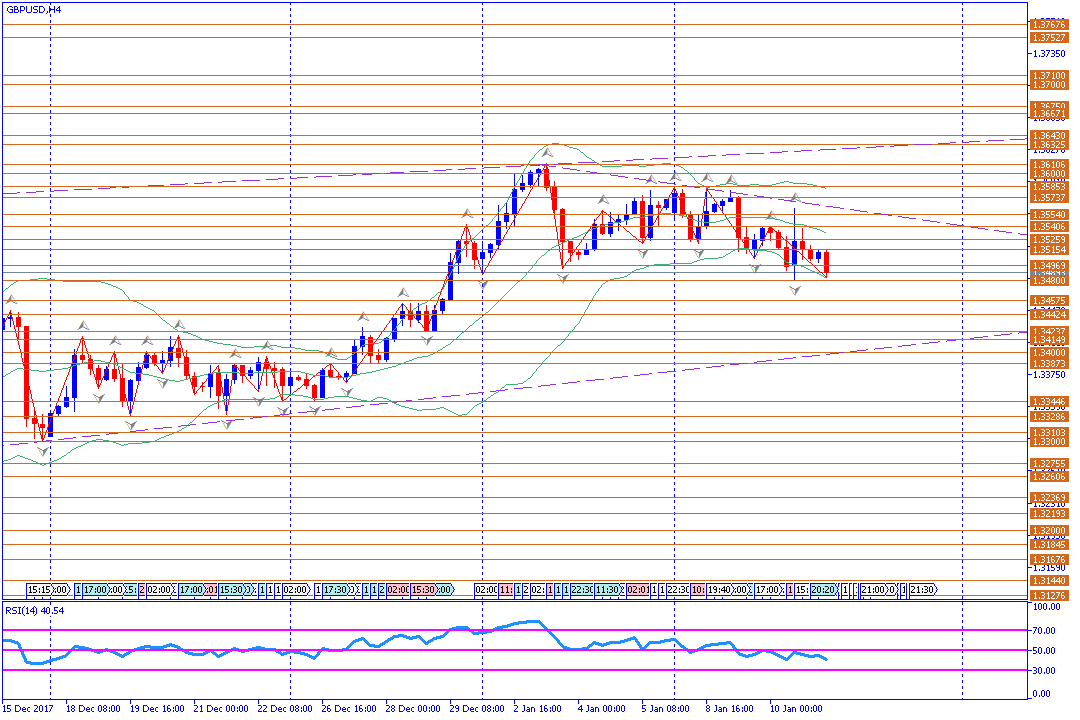Select the 1.32000 price level label
Viewport: 1080px width, 720px height.
(1048, 531)
